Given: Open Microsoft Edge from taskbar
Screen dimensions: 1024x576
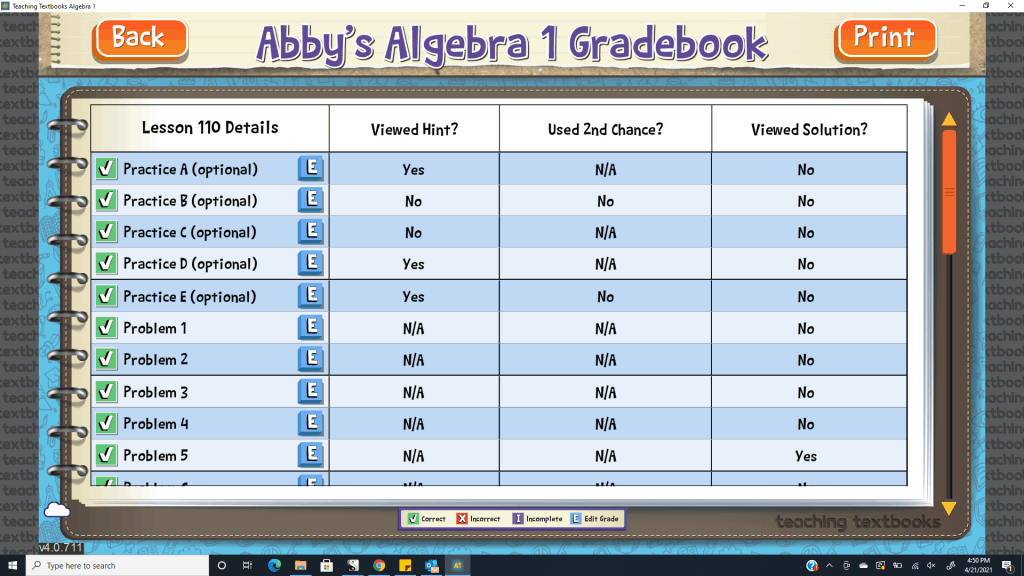Looking at the screenshot, I should (x=274, y=566).
